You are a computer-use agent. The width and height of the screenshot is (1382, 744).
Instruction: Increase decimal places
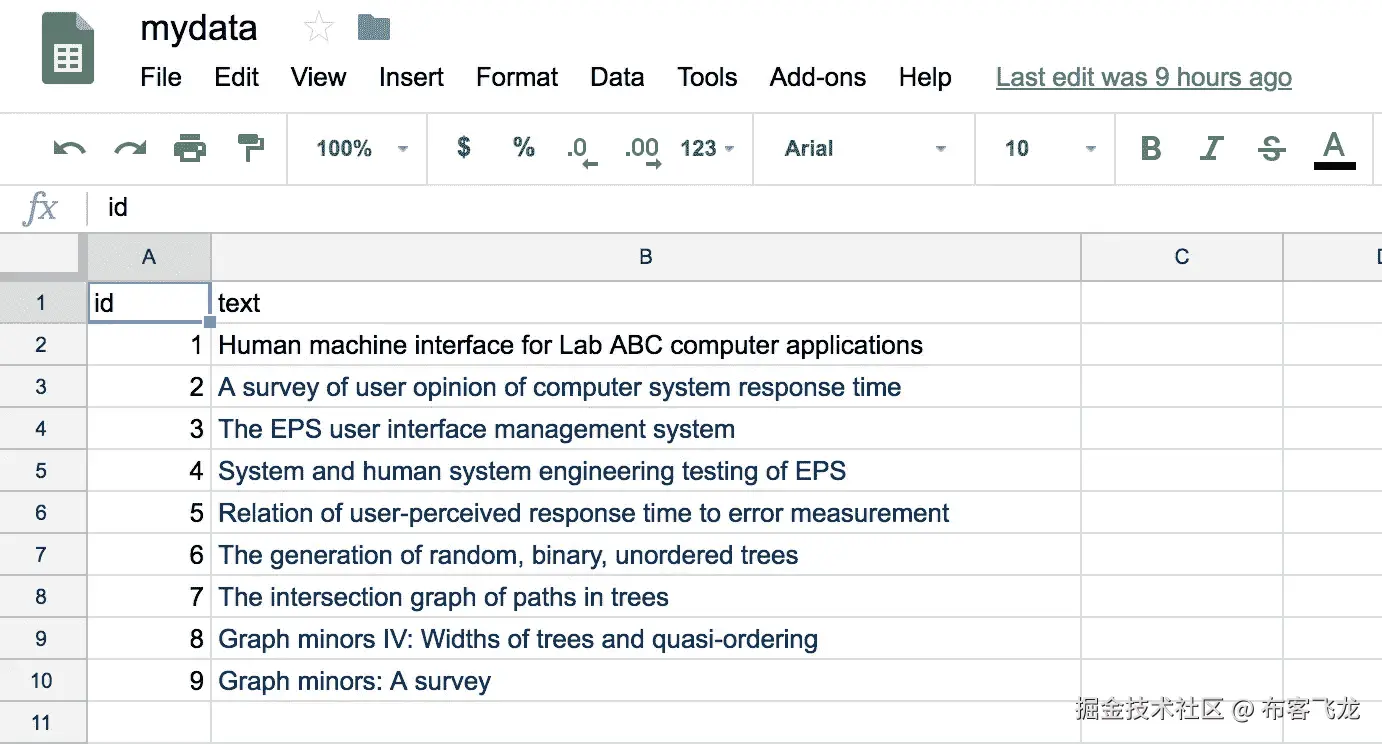(x=642, y=150)
